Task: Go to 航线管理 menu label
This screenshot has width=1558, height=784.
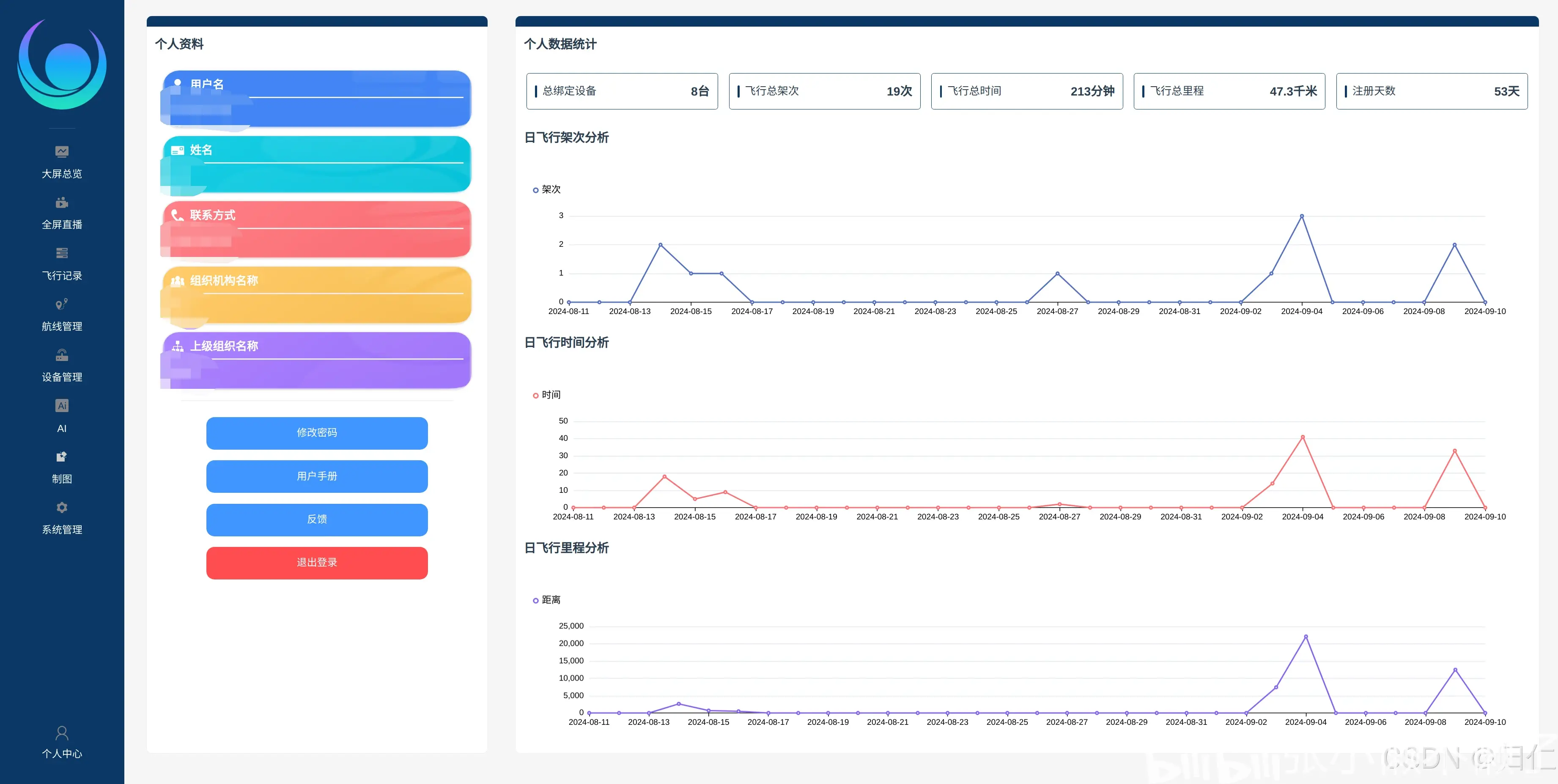Action: [62, 326]
